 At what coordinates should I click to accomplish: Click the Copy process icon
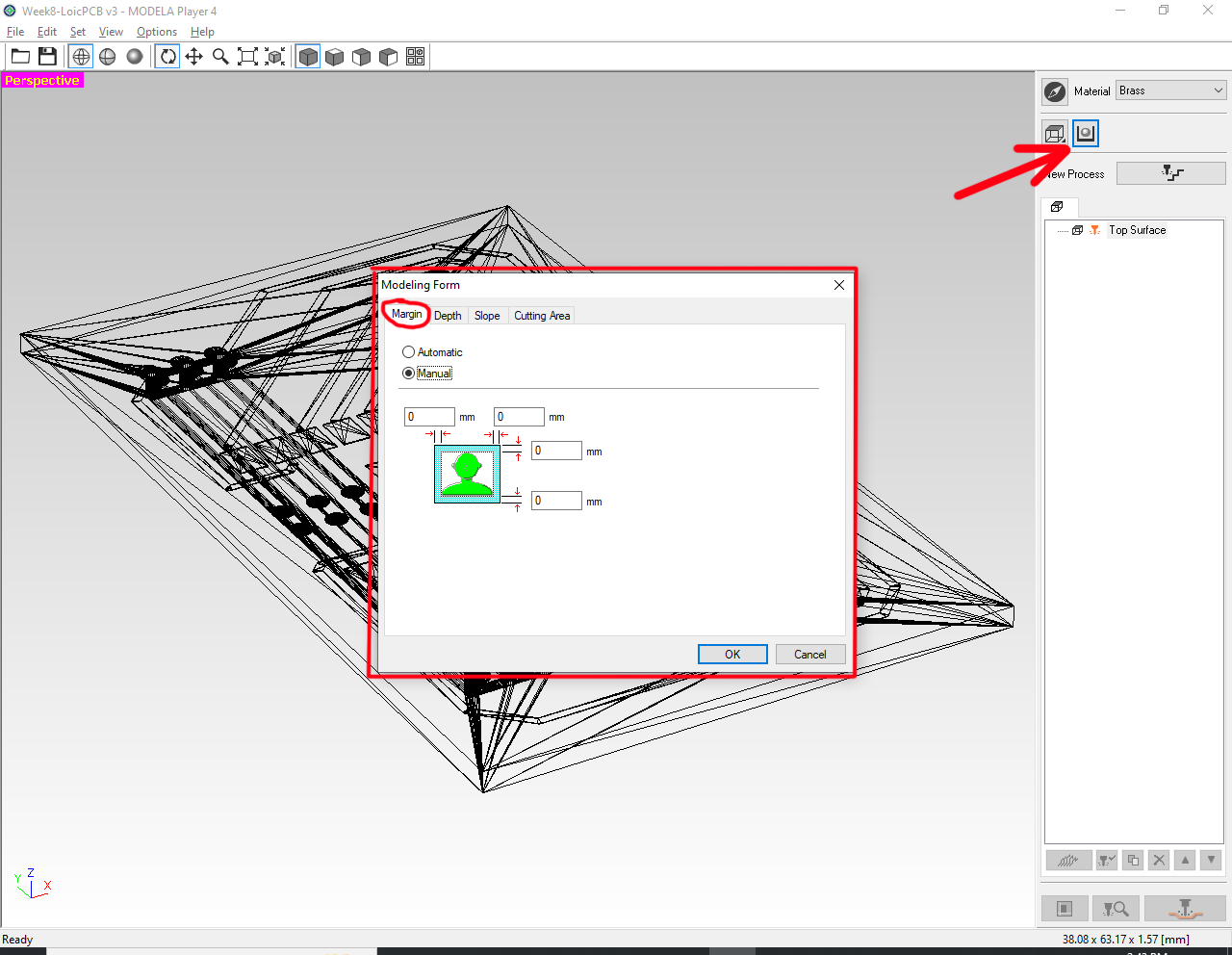(x=1133, y=860)
